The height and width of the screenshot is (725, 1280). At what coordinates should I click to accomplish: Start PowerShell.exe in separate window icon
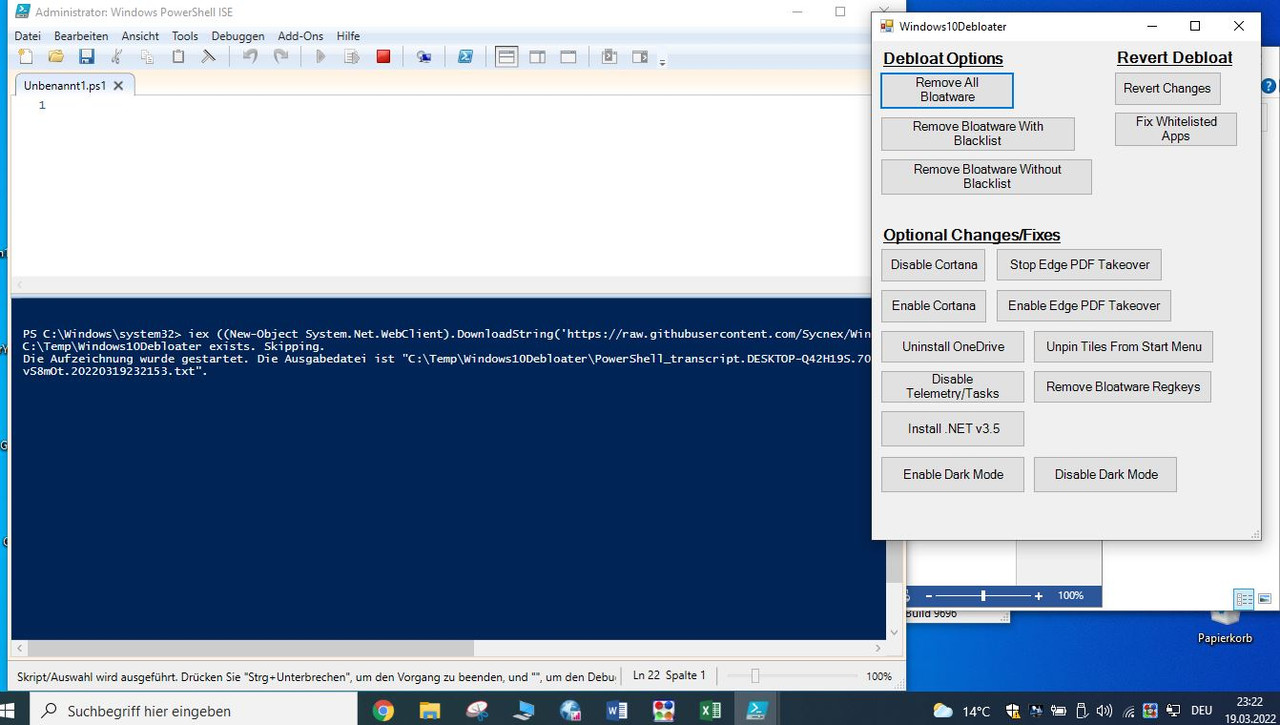pyautogui.click(x=465, y=57)
